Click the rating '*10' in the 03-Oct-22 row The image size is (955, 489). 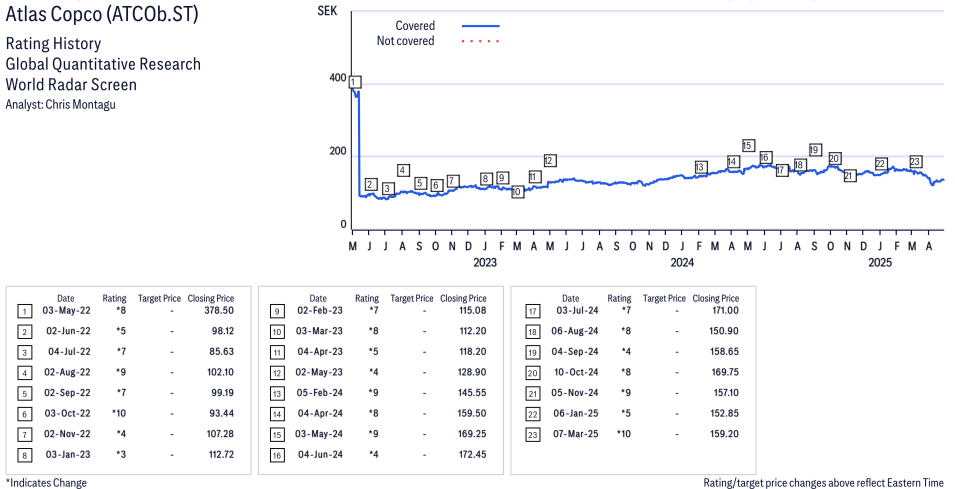119,413
